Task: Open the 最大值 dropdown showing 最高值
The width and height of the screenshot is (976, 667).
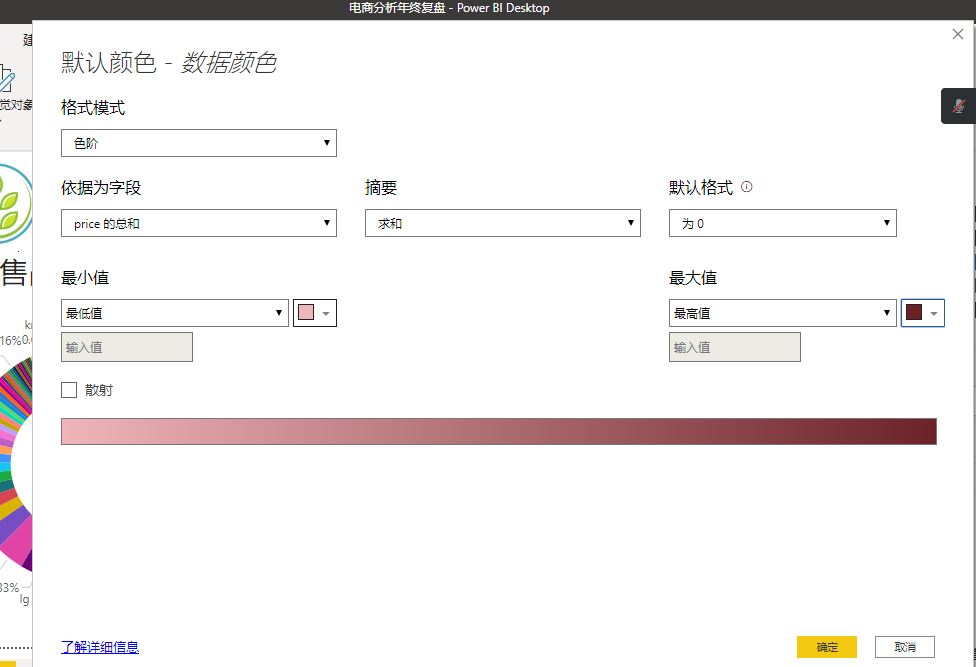Action: pyautogui.click(x=782, y=313)
